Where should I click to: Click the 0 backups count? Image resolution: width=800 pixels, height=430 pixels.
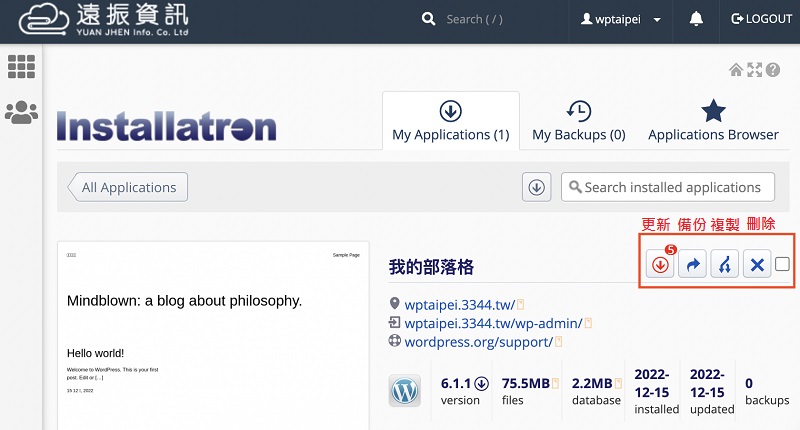[x=767, y=391]
